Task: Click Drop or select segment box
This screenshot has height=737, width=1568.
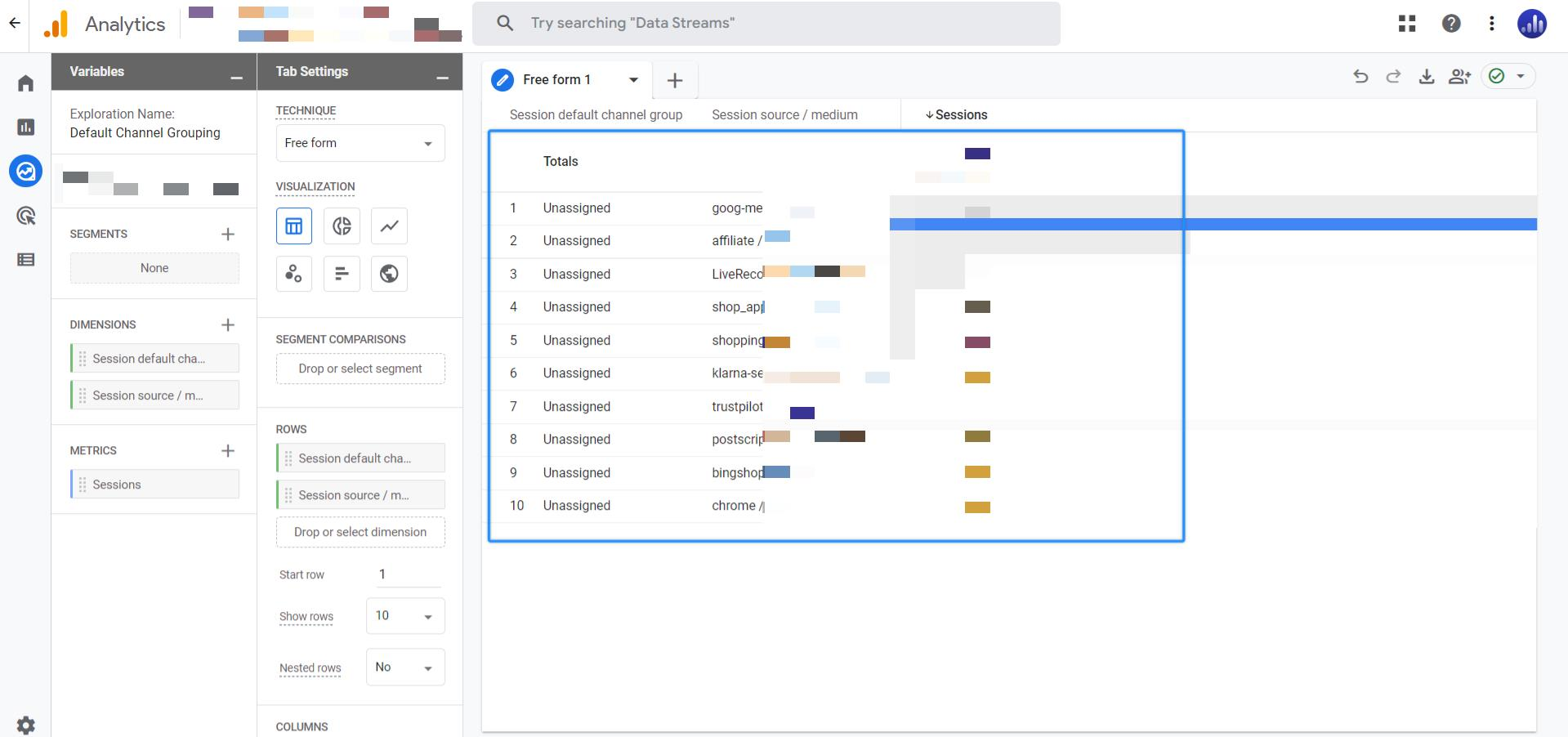Action: point(360,368)
